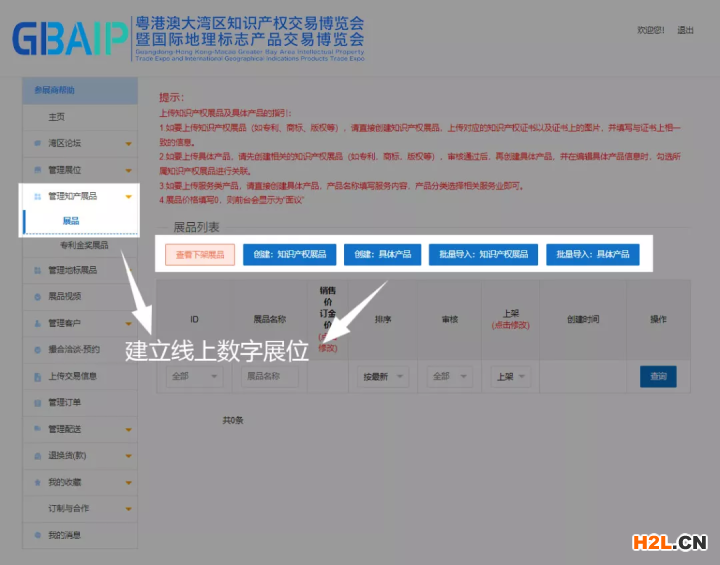Click the 展品名称 column header

coord(270,319)
